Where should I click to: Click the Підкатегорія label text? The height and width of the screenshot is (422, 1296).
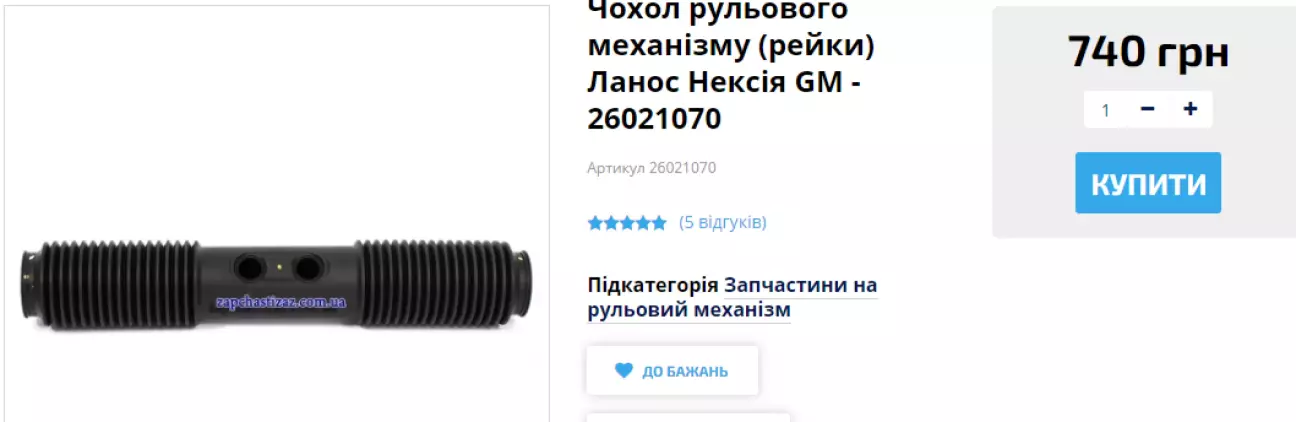coord(653,285)
